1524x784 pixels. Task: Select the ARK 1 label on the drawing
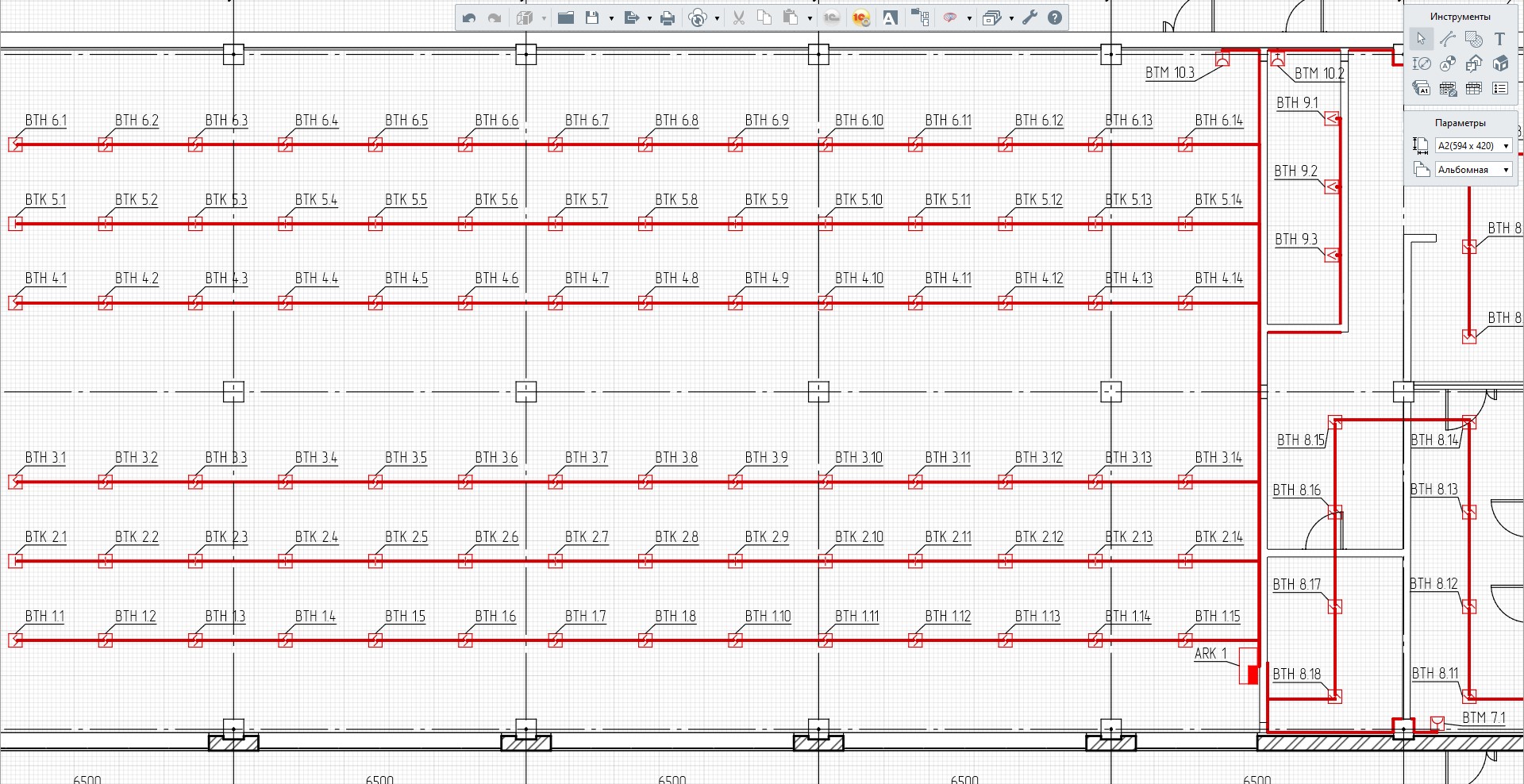pos(1210,654)
